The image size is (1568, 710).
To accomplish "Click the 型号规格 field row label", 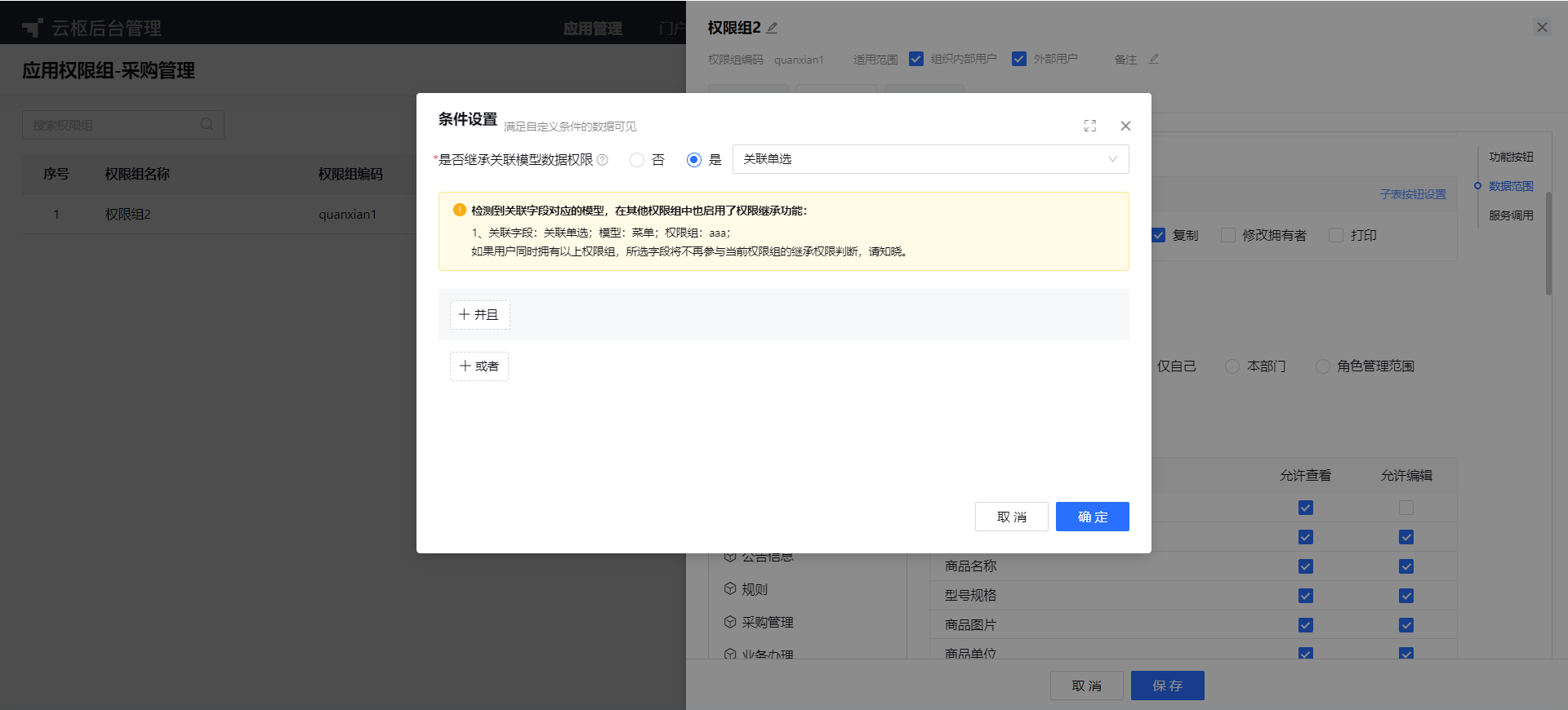I will pos(971,596).
